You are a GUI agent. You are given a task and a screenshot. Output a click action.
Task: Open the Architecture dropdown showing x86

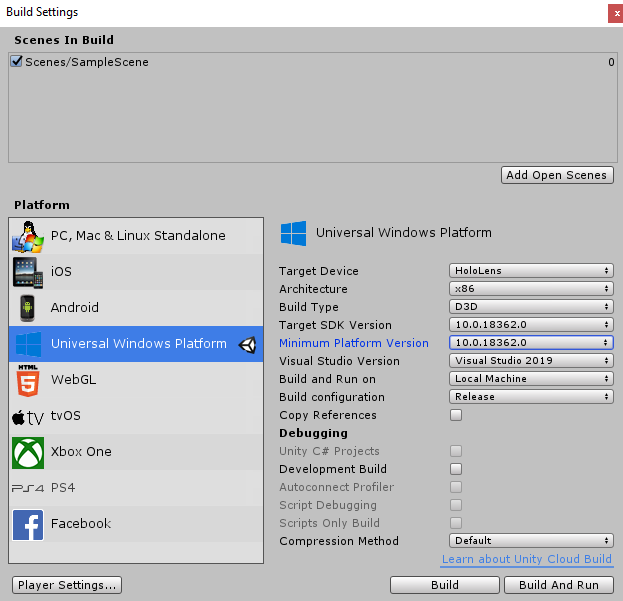coord(531,288)
